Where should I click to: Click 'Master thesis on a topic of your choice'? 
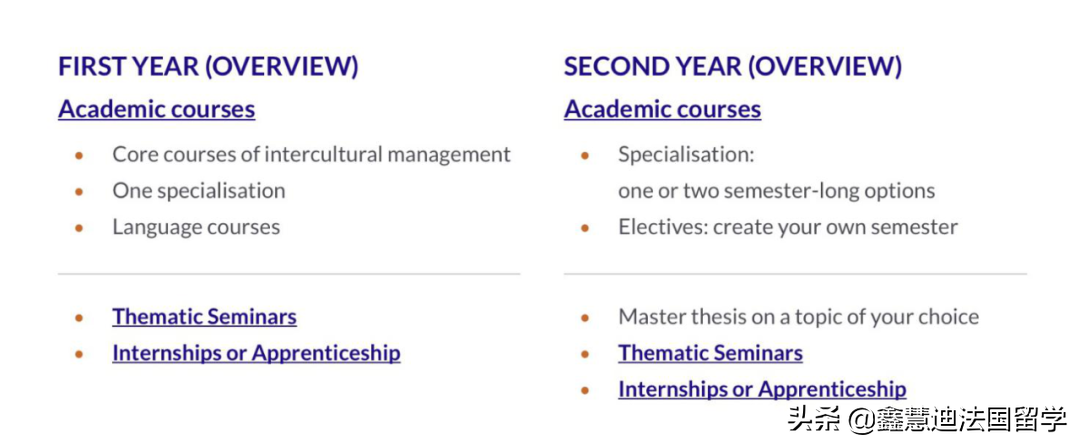pos(798,317)
